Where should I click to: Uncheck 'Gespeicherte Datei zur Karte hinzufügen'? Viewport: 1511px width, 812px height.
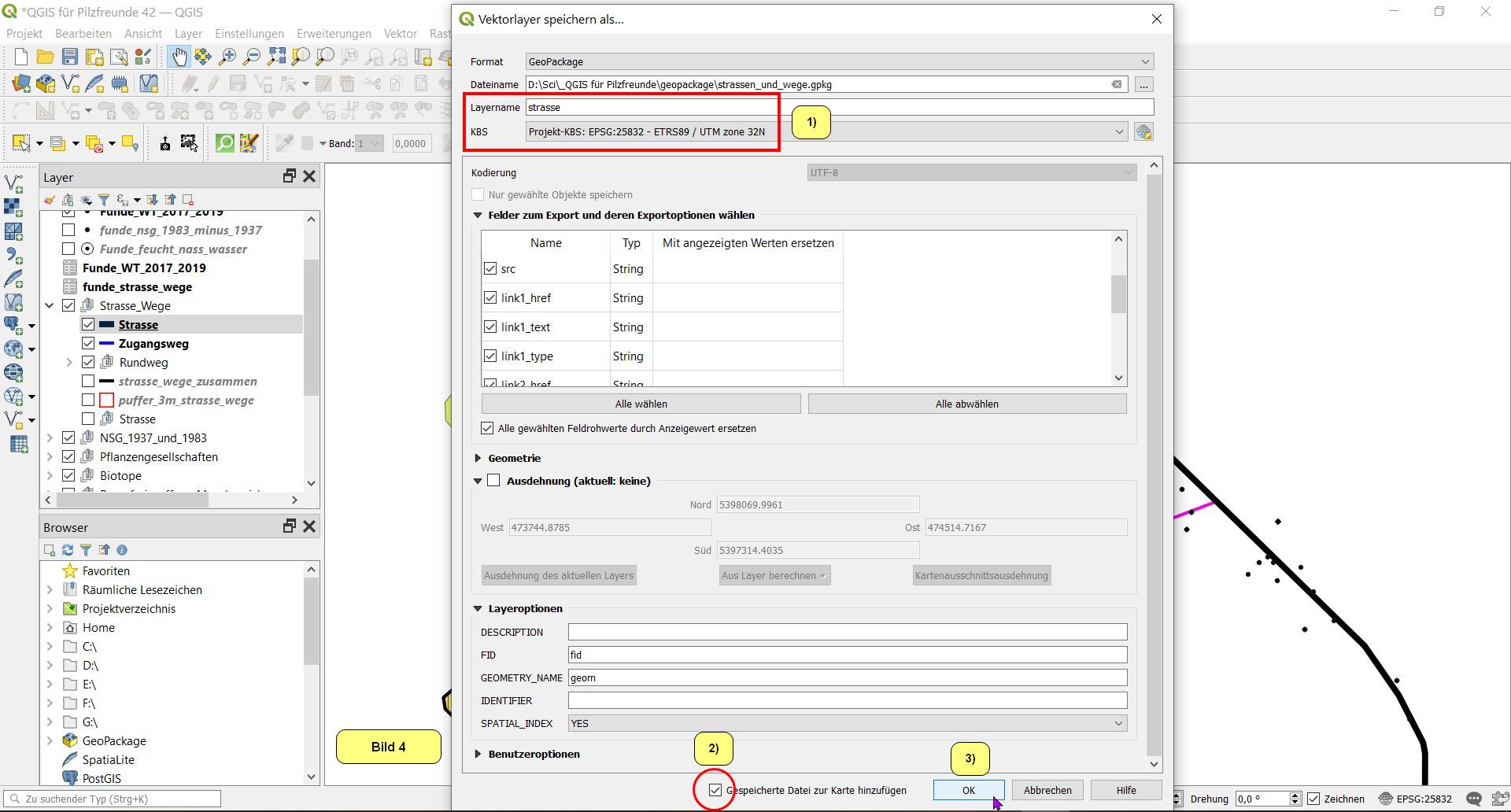(x=715, y=790)
